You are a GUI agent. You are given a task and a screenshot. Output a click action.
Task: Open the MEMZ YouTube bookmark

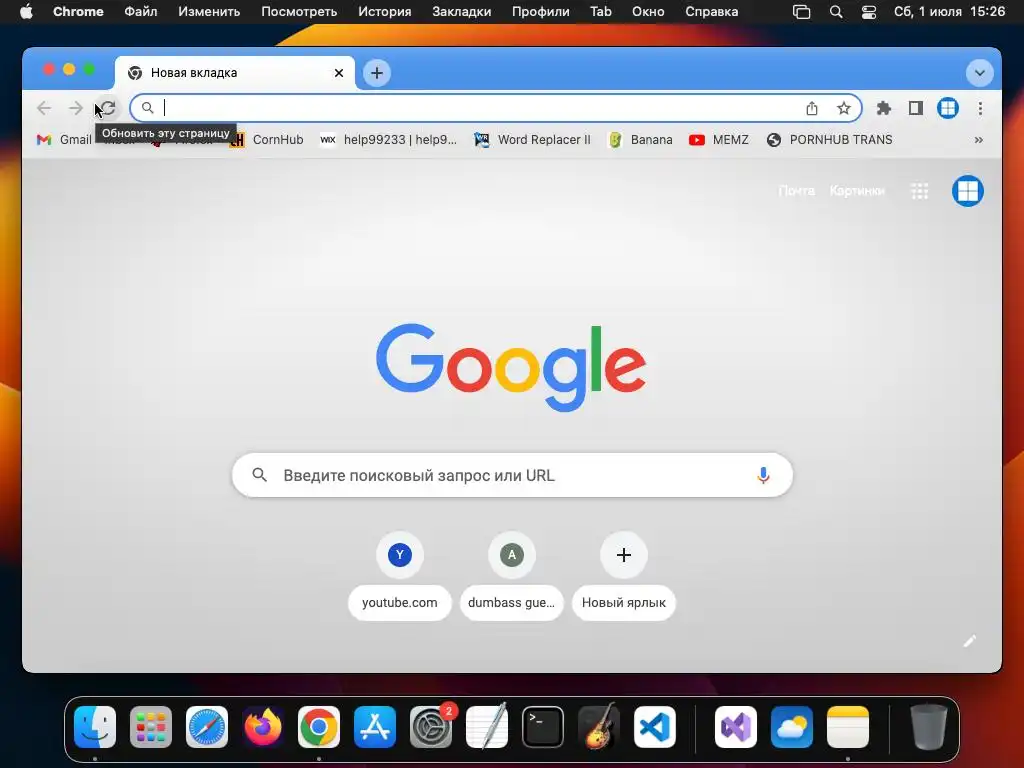[x=718, y=140]
